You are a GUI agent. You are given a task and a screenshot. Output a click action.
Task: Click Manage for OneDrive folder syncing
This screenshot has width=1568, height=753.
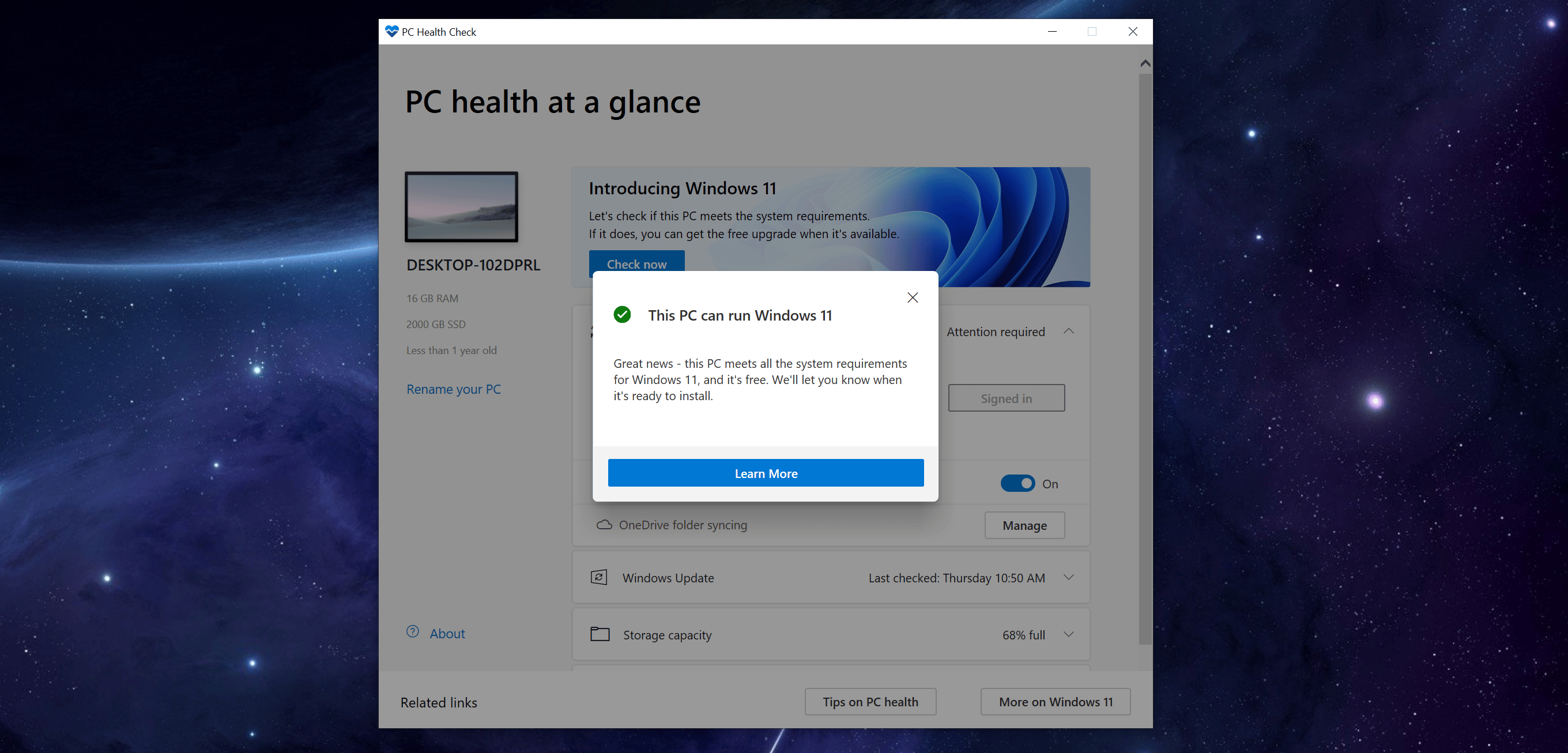1024,525
